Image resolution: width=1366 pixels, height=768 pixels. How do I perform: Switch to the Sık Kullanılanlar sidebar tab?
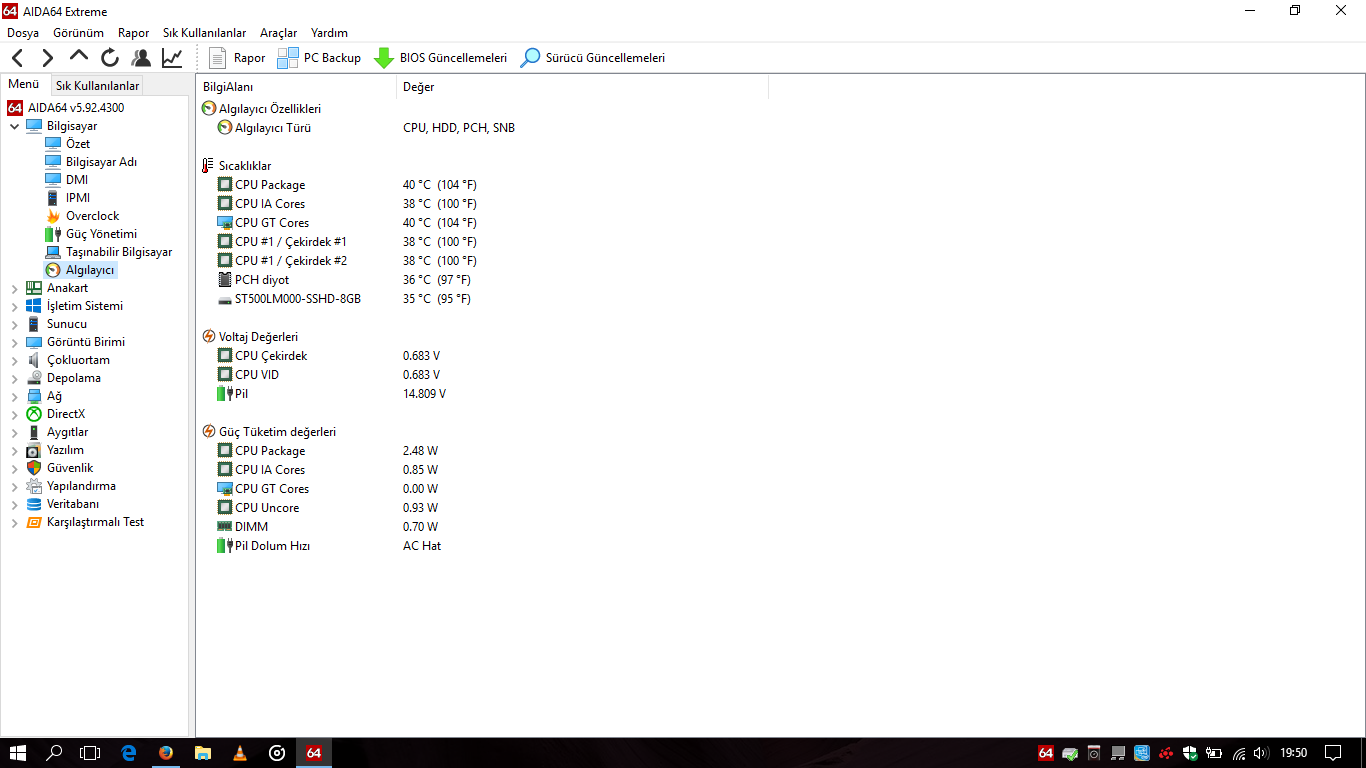tap(97, 86)
